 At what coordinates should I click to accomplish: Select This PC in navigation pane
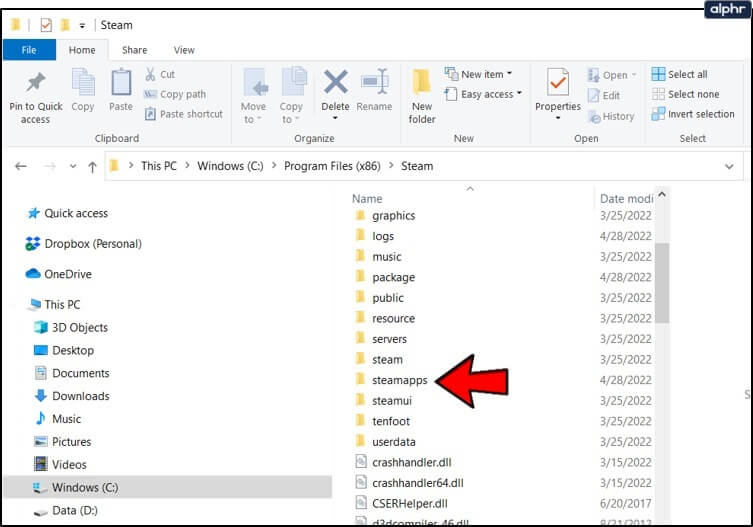click(54, 304)
